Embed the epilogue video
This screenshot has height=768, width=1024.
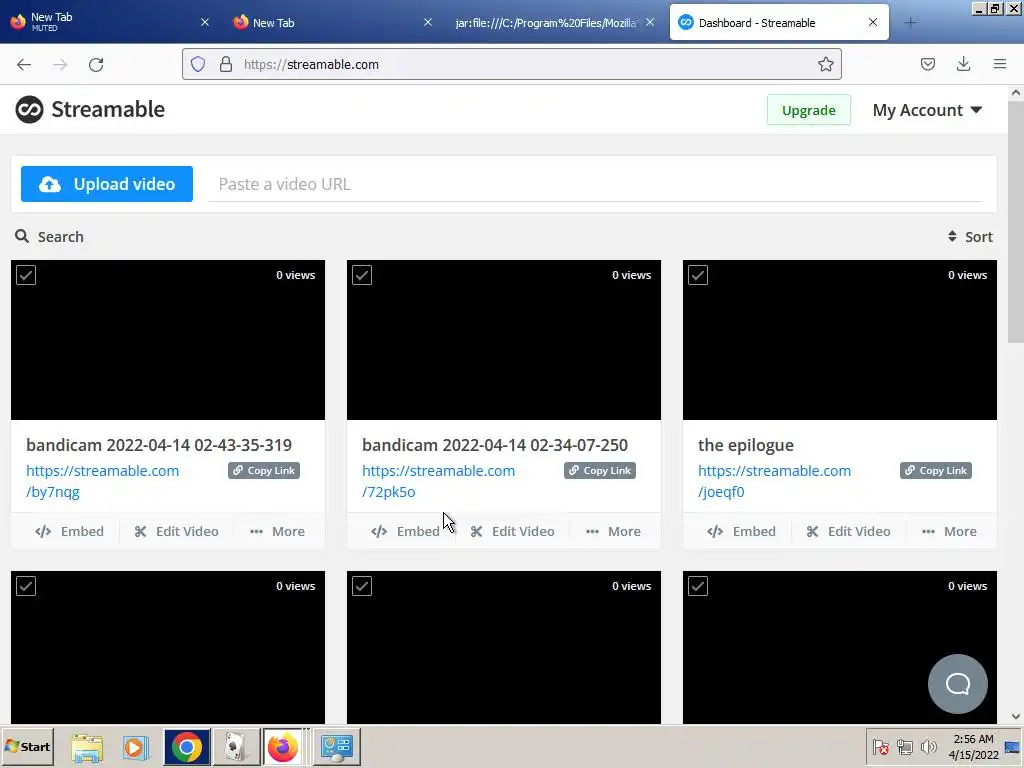point(741,532)
